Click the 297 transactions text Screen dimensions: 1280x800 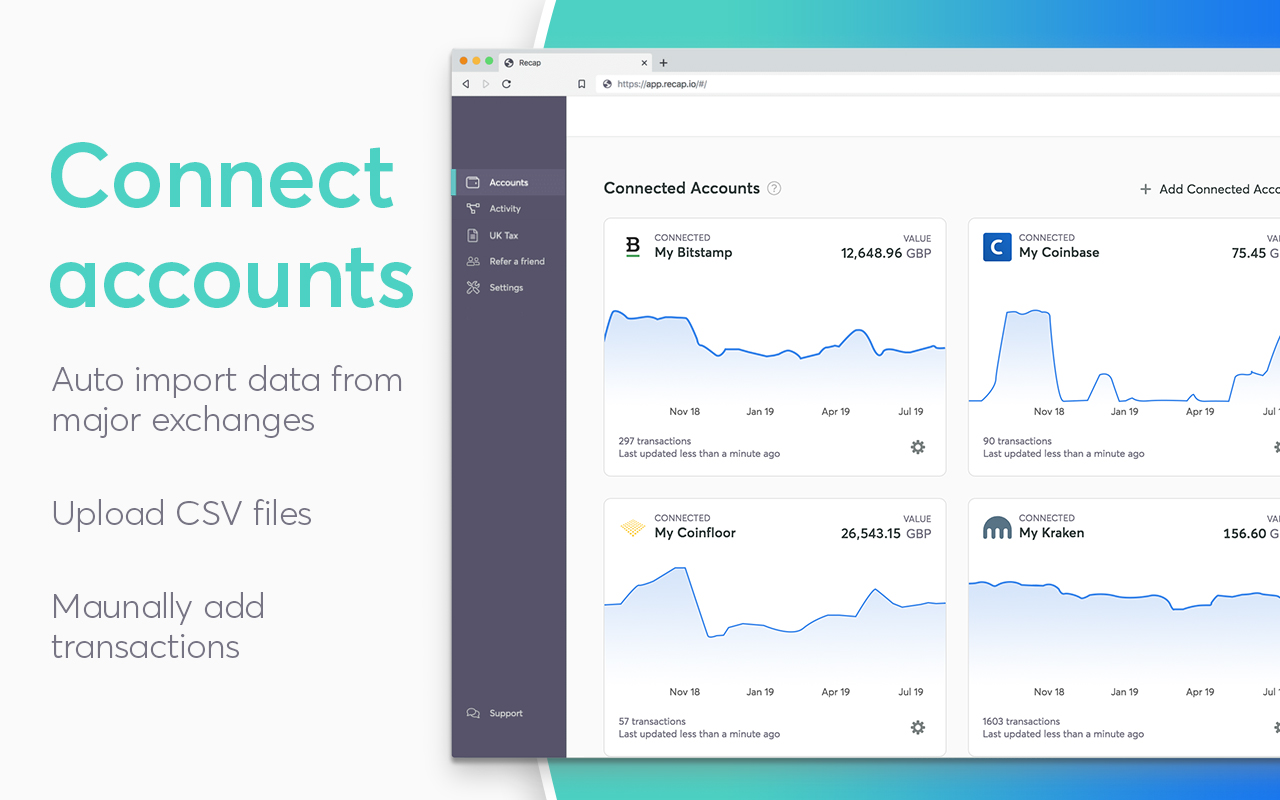click(x=655, y=441)
